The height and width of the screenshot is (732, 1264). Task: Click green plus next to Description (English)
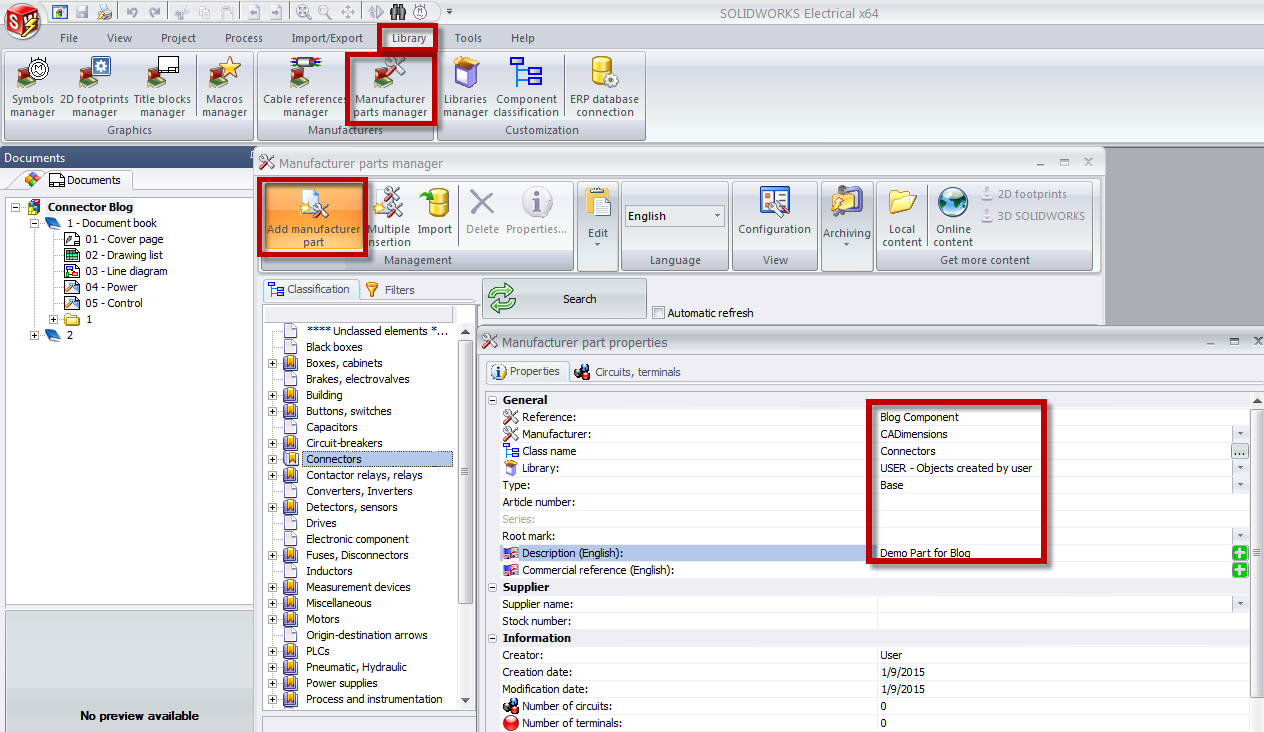click(1240, 553)
